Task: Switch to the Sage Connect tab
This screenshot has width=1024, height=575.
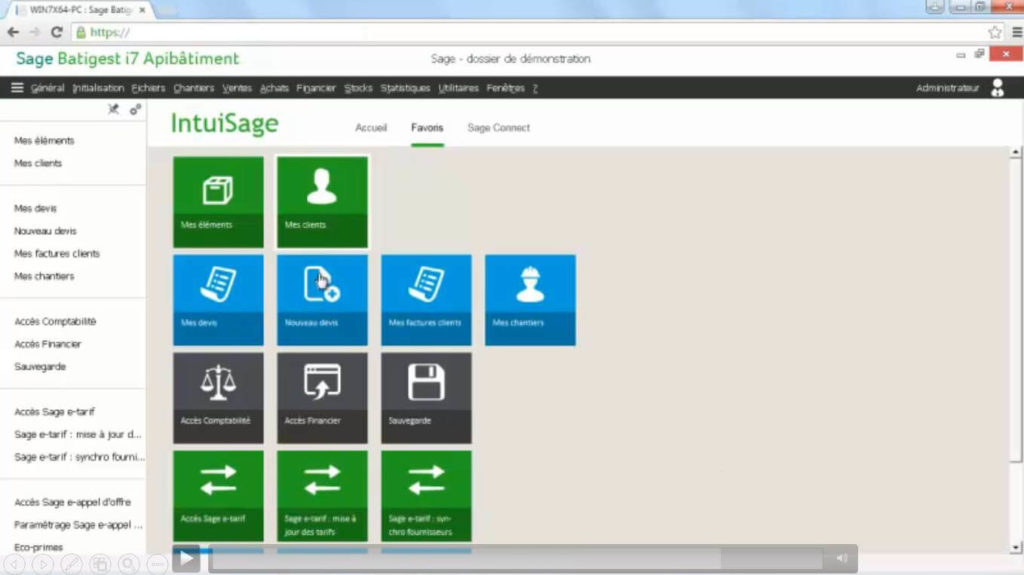Action: pyautogui.click(x=498, y=128)
